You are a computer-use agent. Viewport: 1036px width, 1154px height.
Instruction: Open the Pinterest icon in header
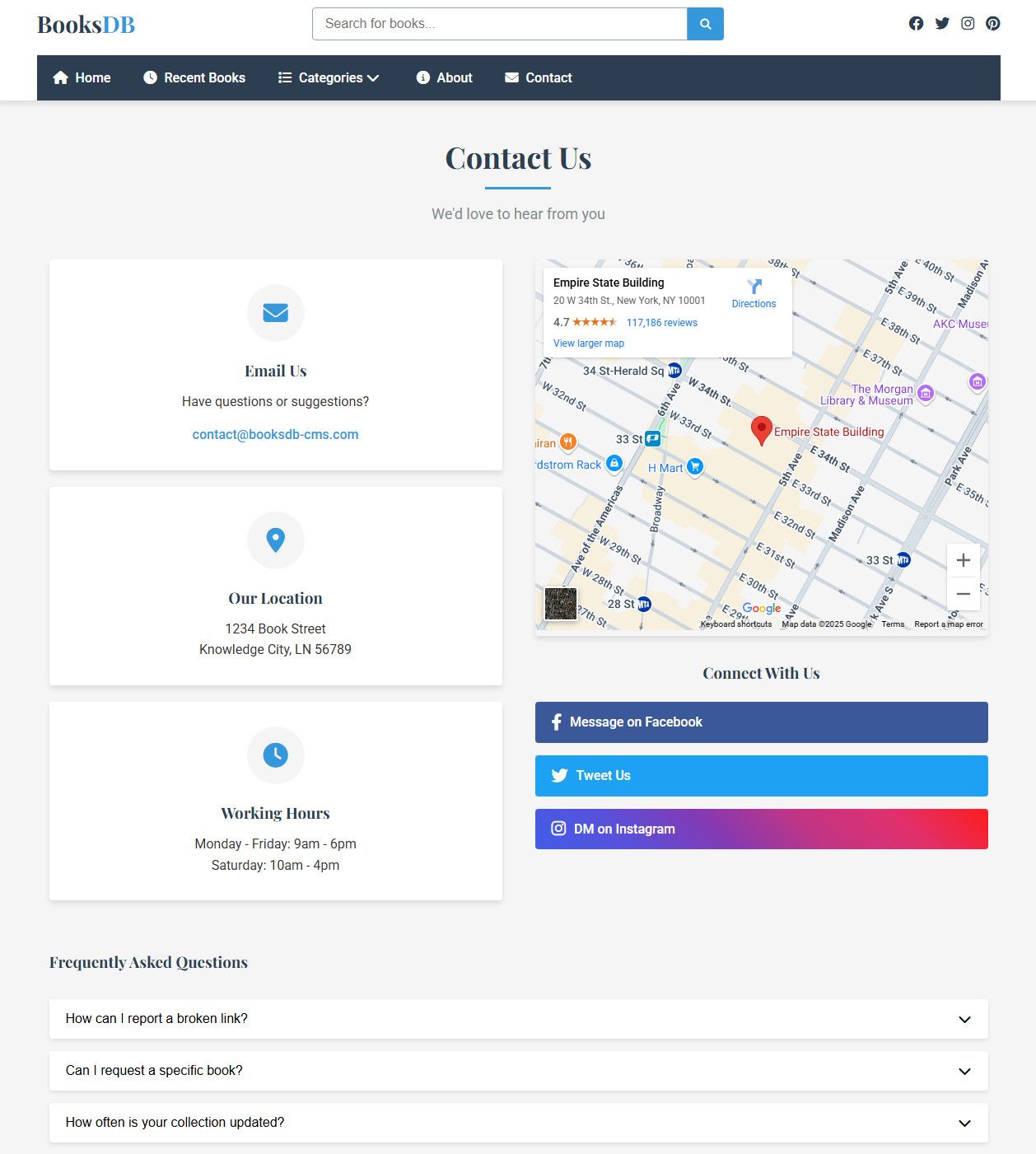[x=993, y=23]
